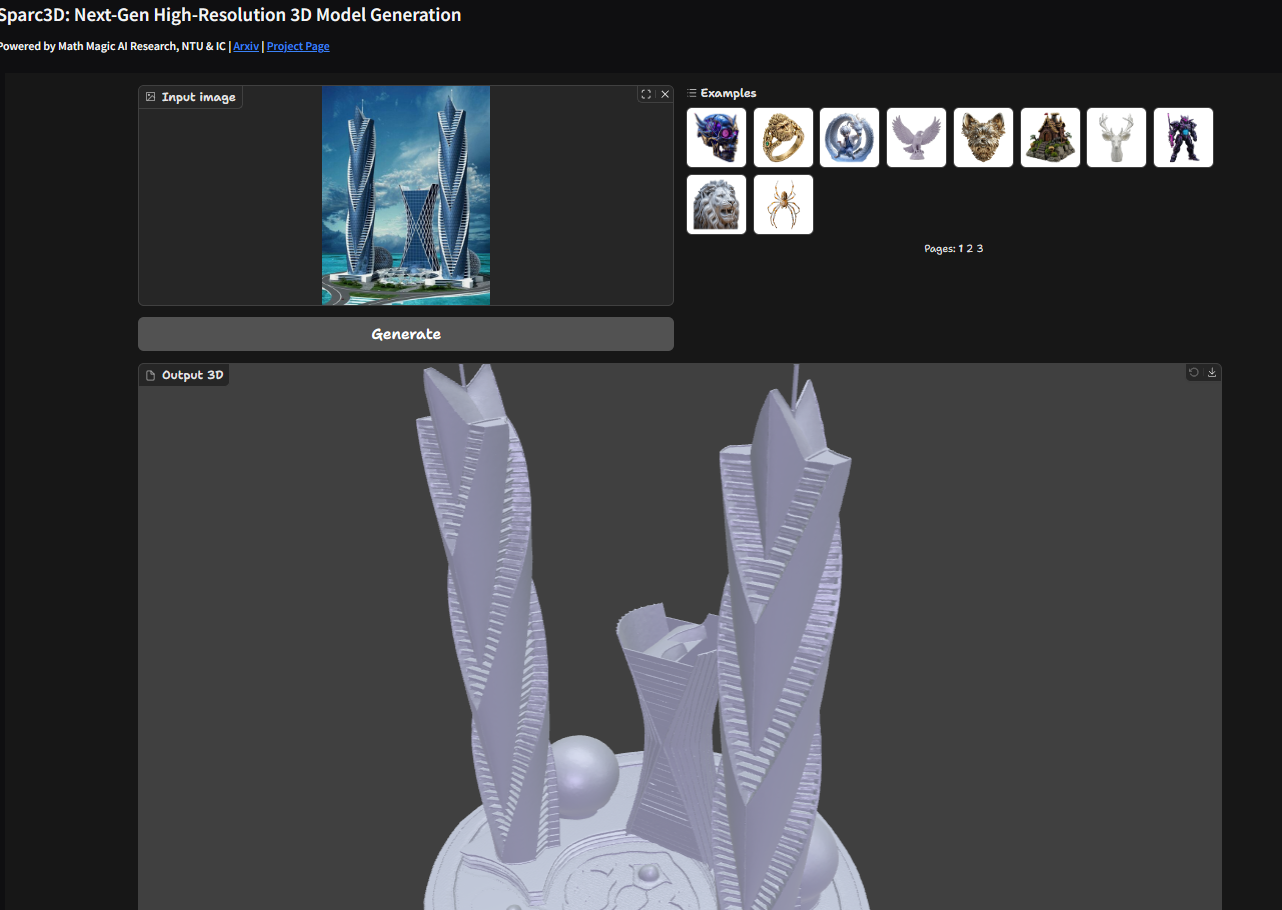Click the "Output 3D" label text

(193, 375)
